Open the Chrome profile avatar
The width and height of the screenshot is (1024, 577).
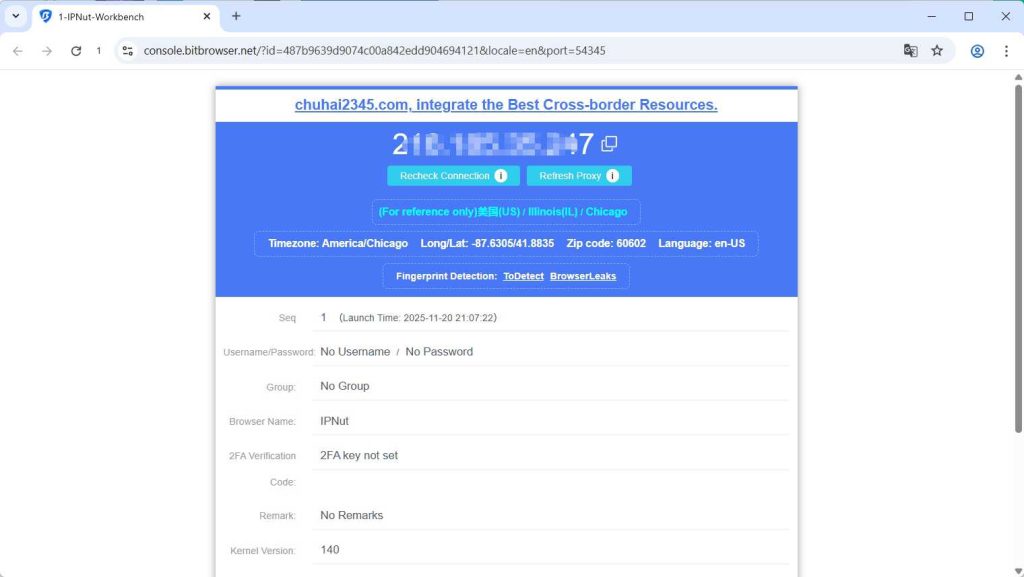977,51
